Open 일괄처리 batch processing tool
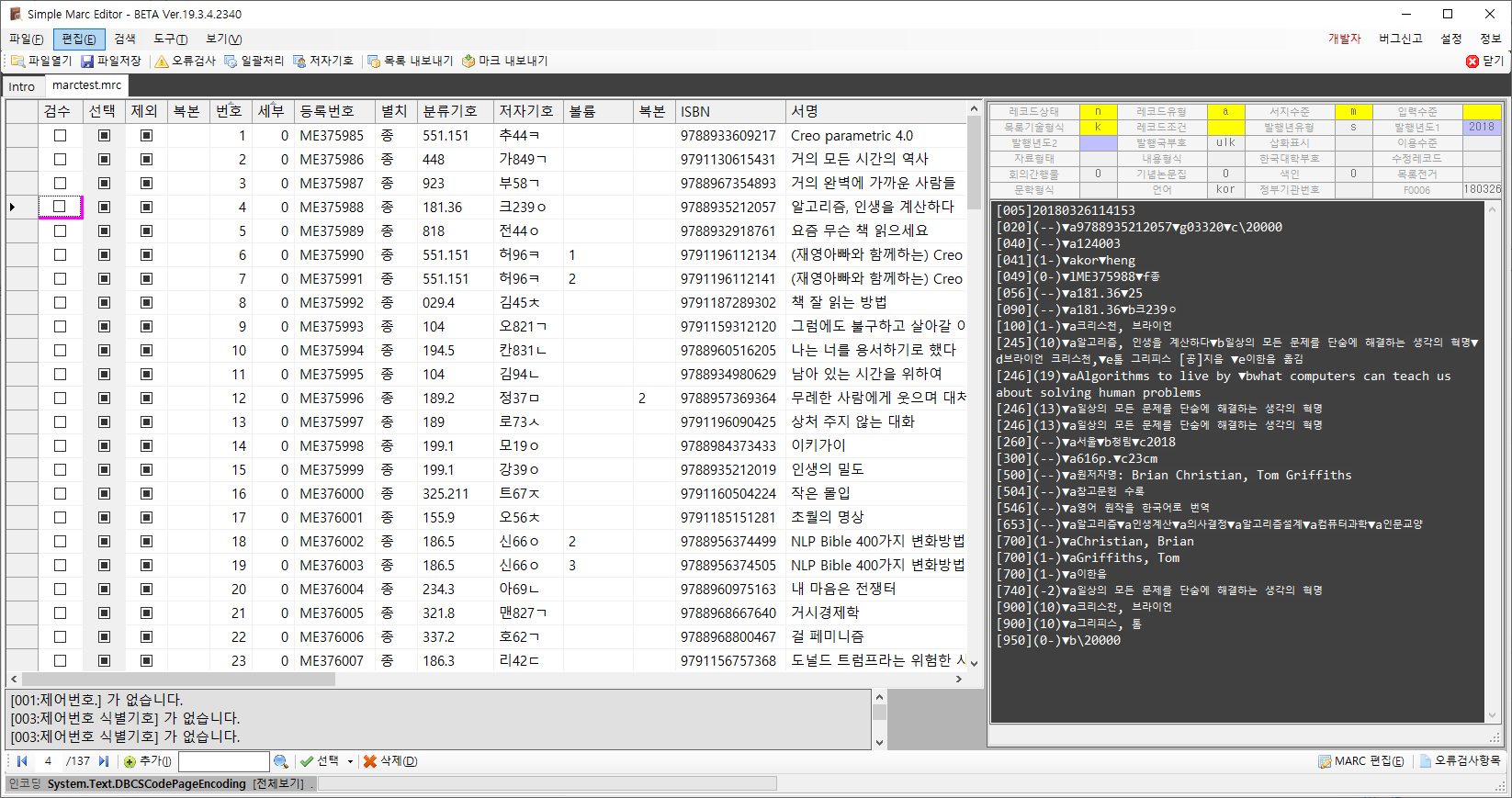Viewport: 1512px width, 798px height. pyautogui.click(x=254, y=61)
